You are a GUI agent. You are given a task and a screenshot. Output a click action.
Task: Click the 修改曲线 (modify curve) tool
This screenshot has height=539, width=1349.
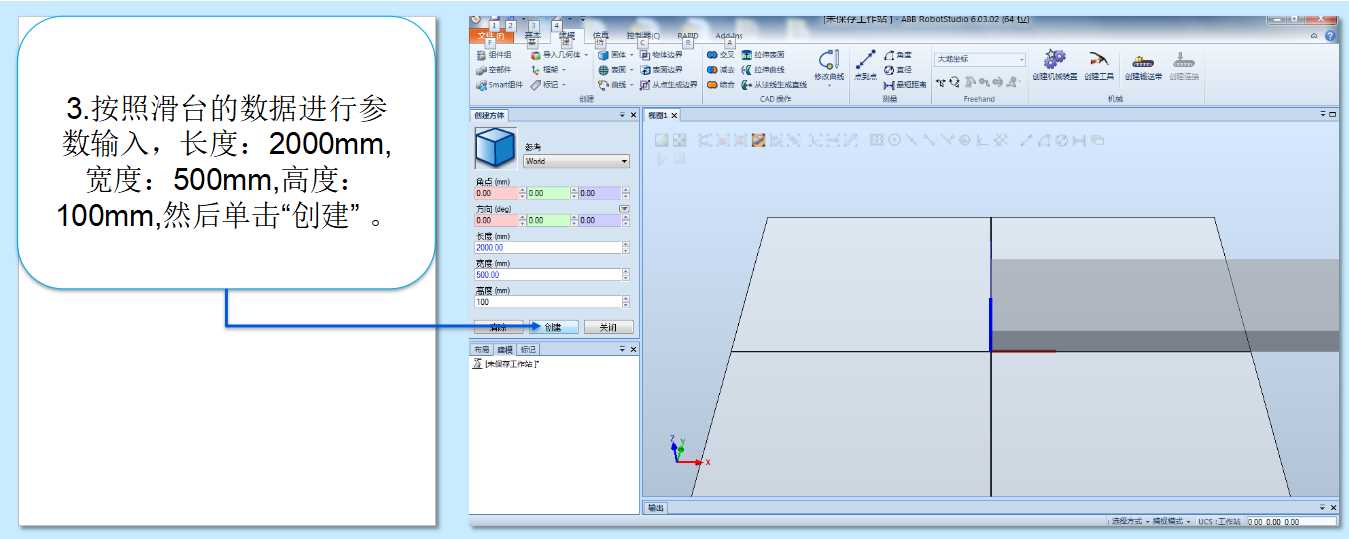[829, 66]
